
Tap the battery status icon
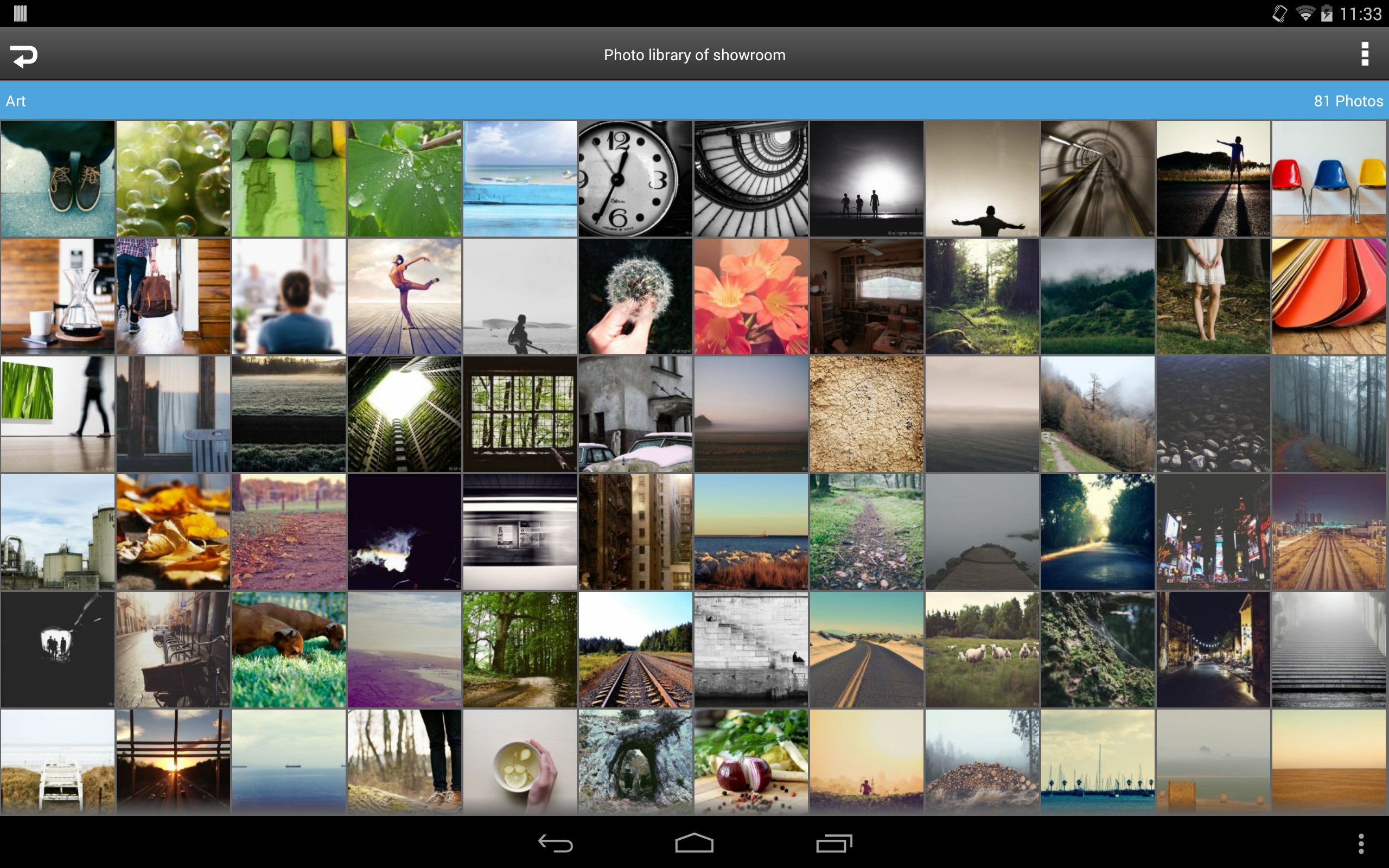(1327, 13)
